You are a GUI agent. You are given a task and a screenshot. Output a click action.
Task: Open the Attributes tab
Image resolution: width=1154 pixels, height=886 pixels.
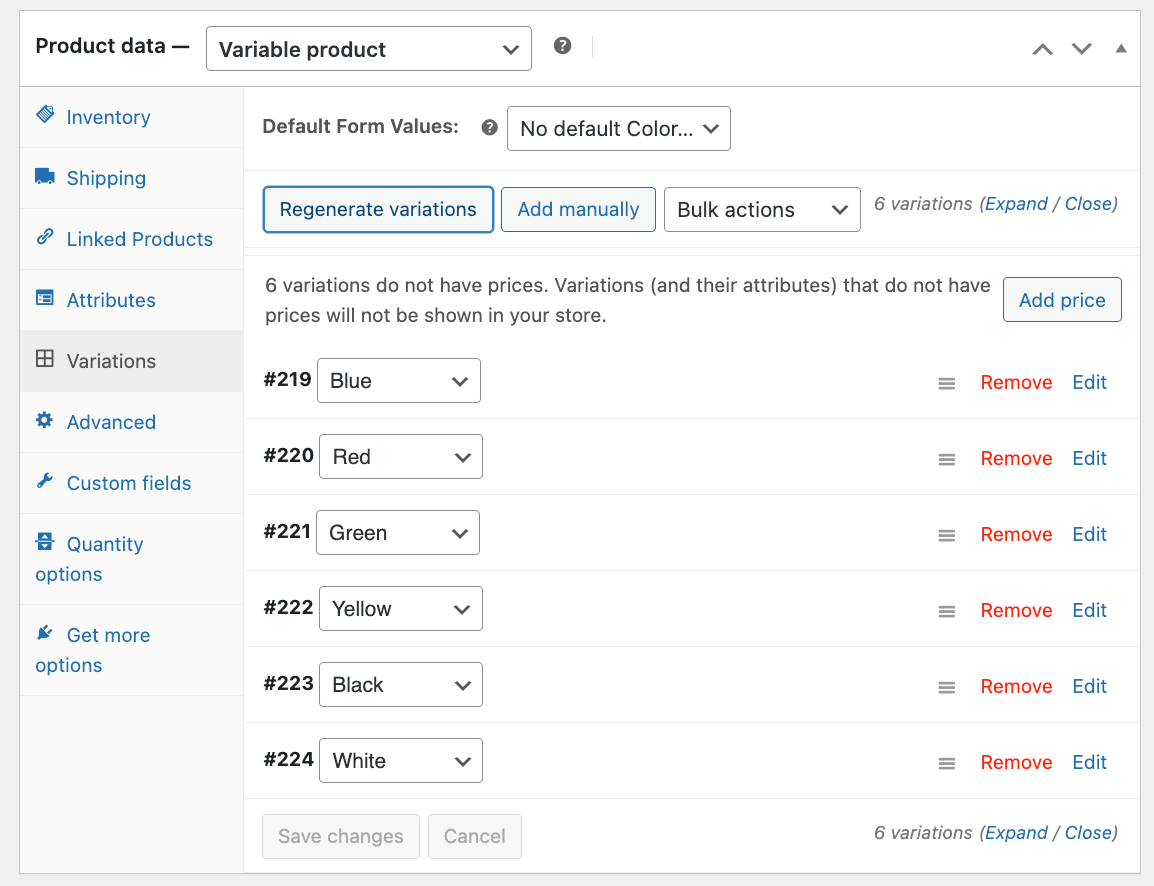[132, 300]
